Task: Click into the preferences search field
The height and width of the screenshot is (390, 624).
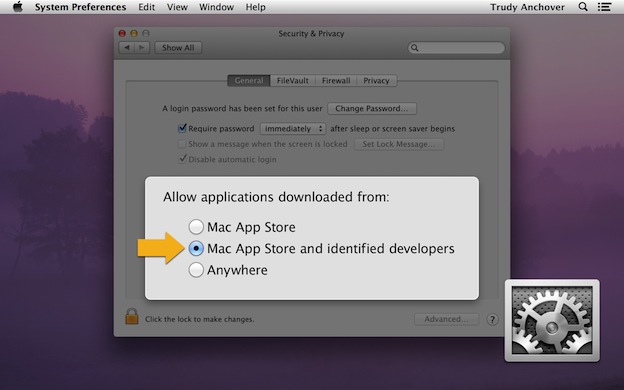Action: (456, 48)
